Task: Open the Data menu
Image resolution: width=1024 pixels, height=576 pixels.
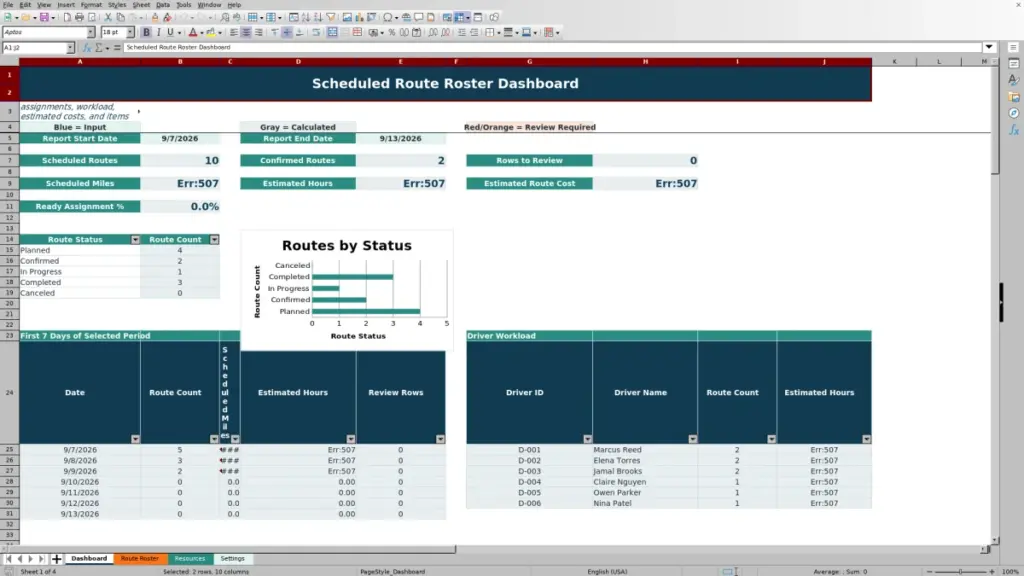Action: click(x=163, y=5)
